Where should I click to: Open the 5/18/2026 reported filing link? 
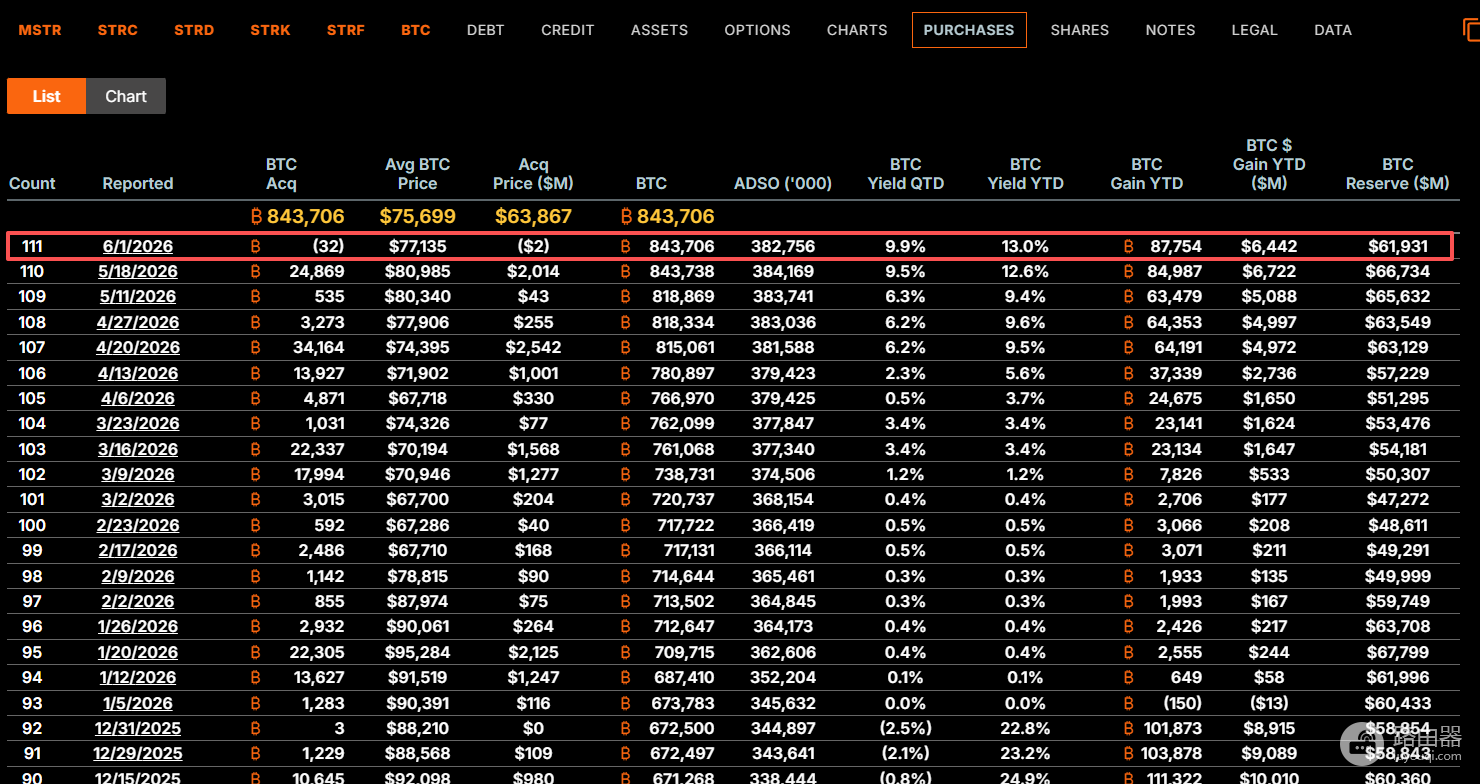(138, 271)
